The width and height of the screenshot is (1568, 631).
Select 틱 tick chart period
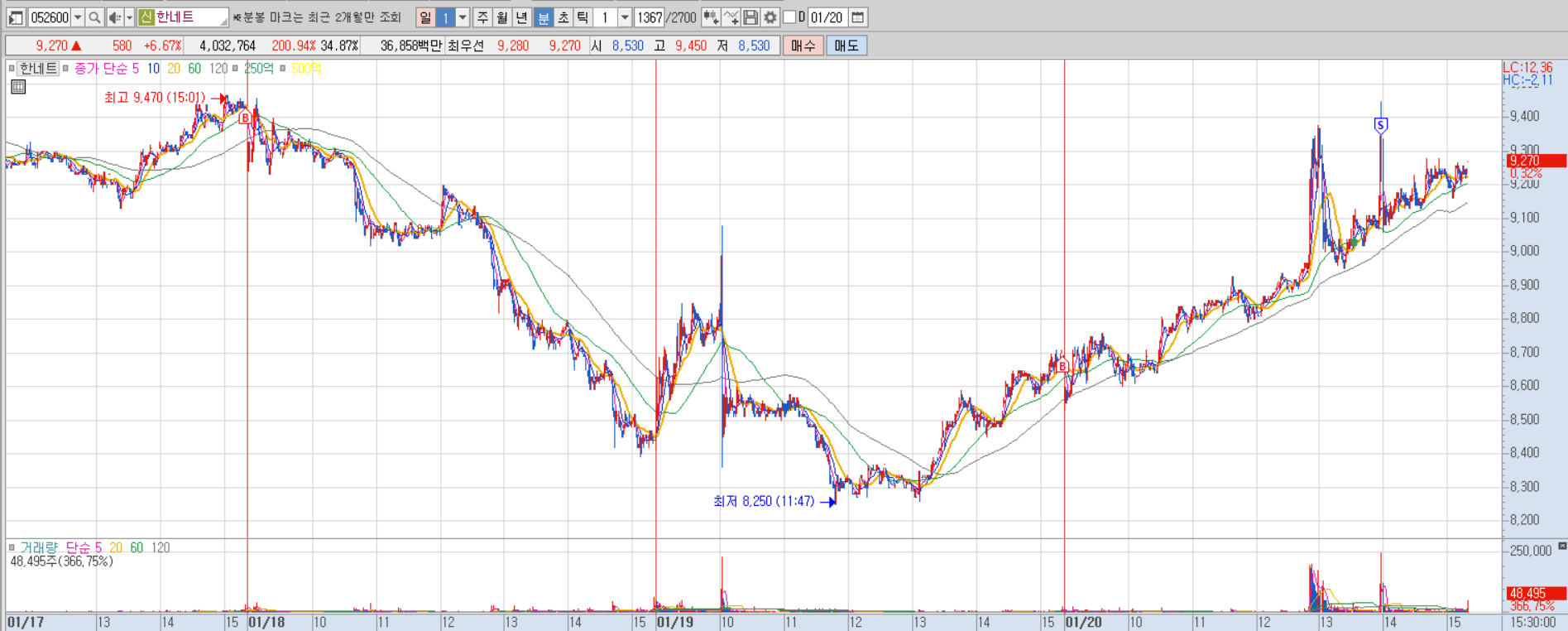point(583,17)
